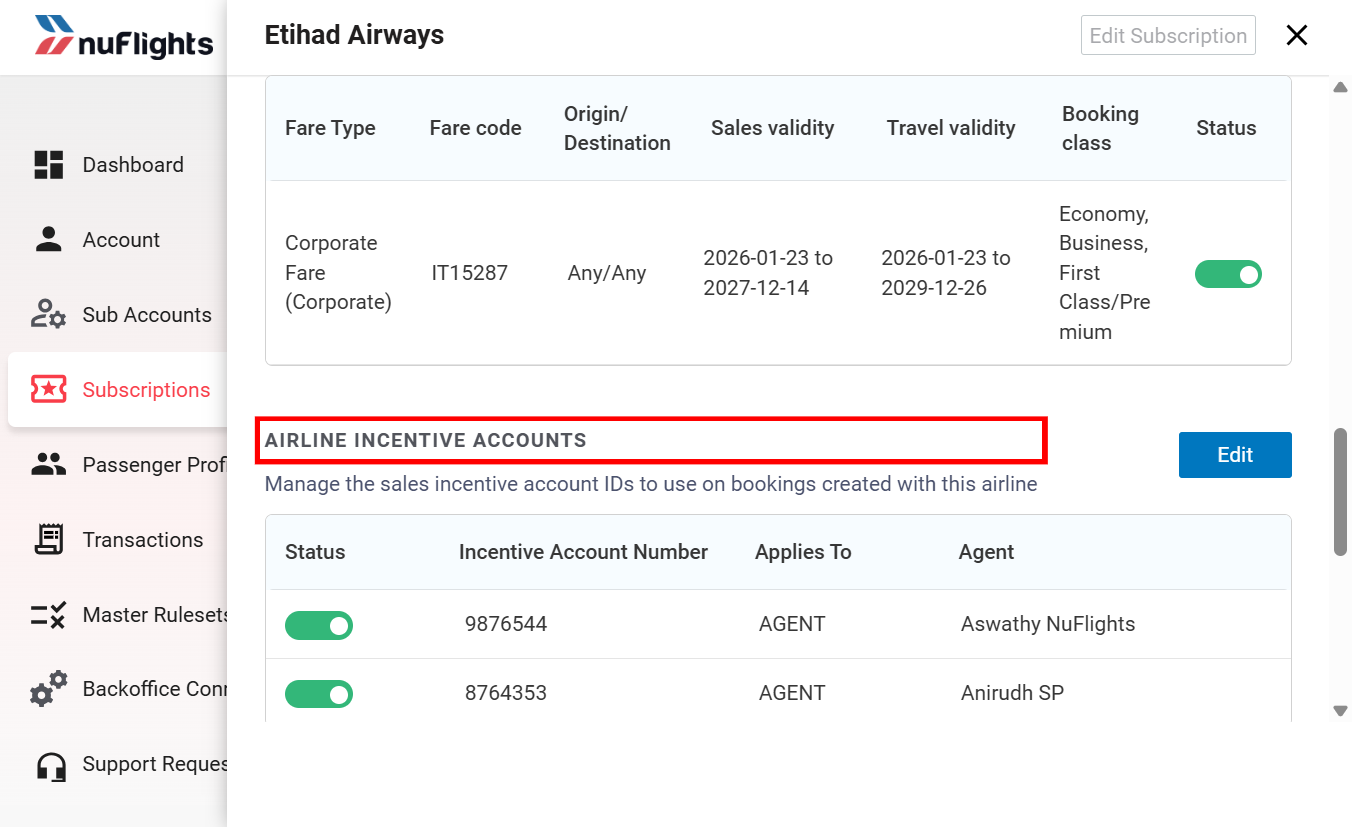Open the Master Rulesets menu item

pos(155,615)
